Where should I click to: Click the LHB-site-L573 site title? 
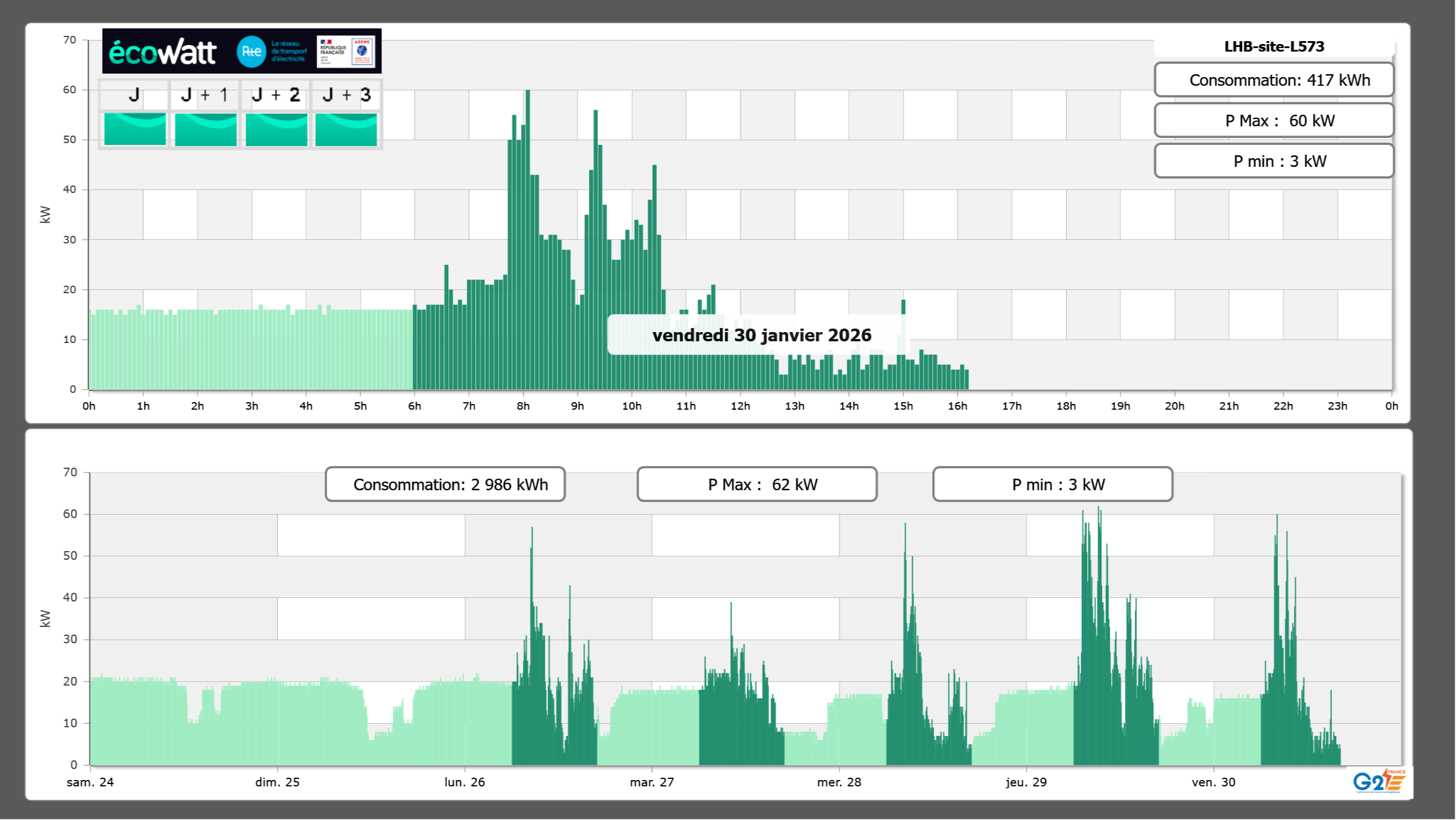pyautogui.click(x=1273, y=46)
